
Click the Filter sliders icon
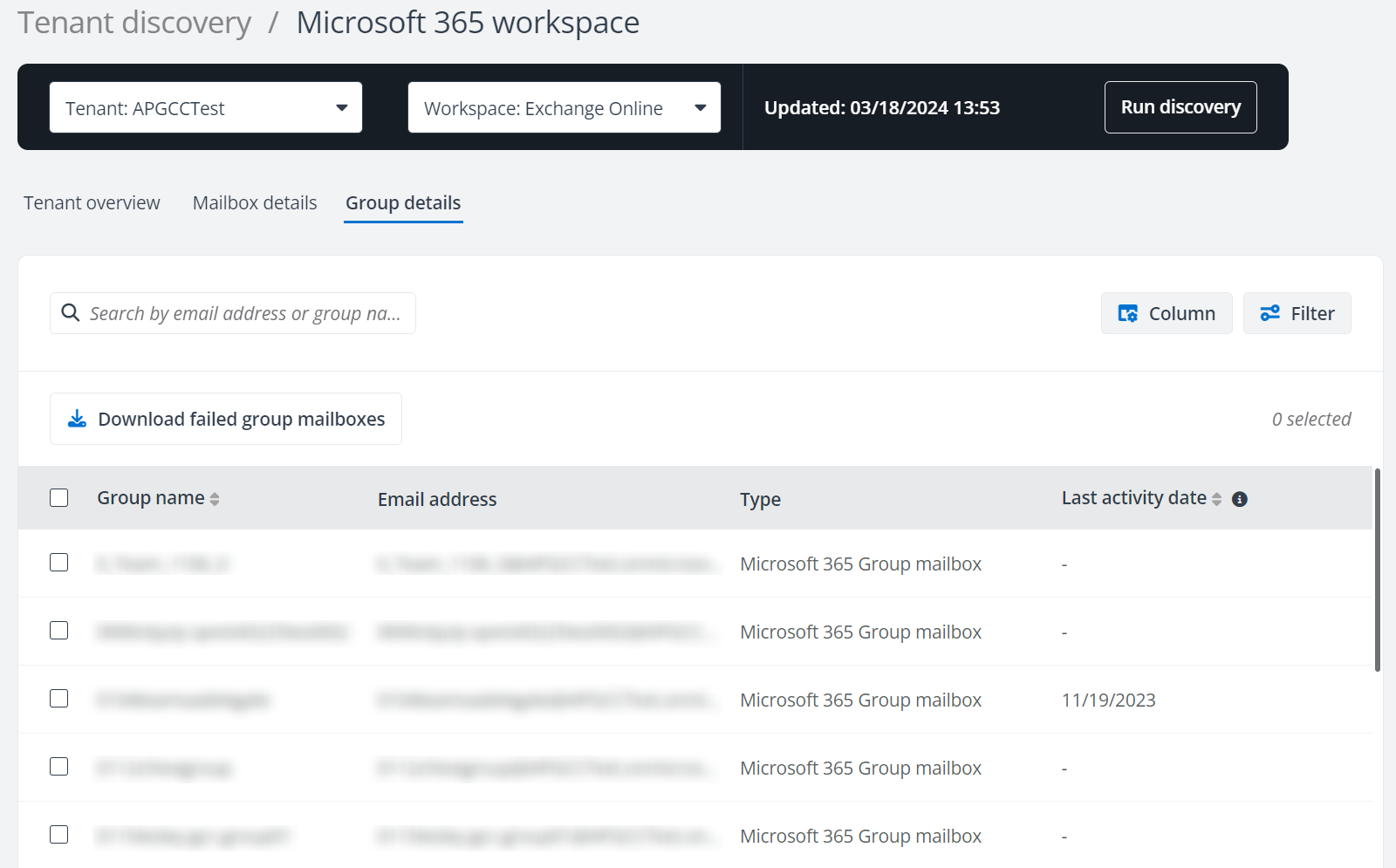click(1271, 312)
